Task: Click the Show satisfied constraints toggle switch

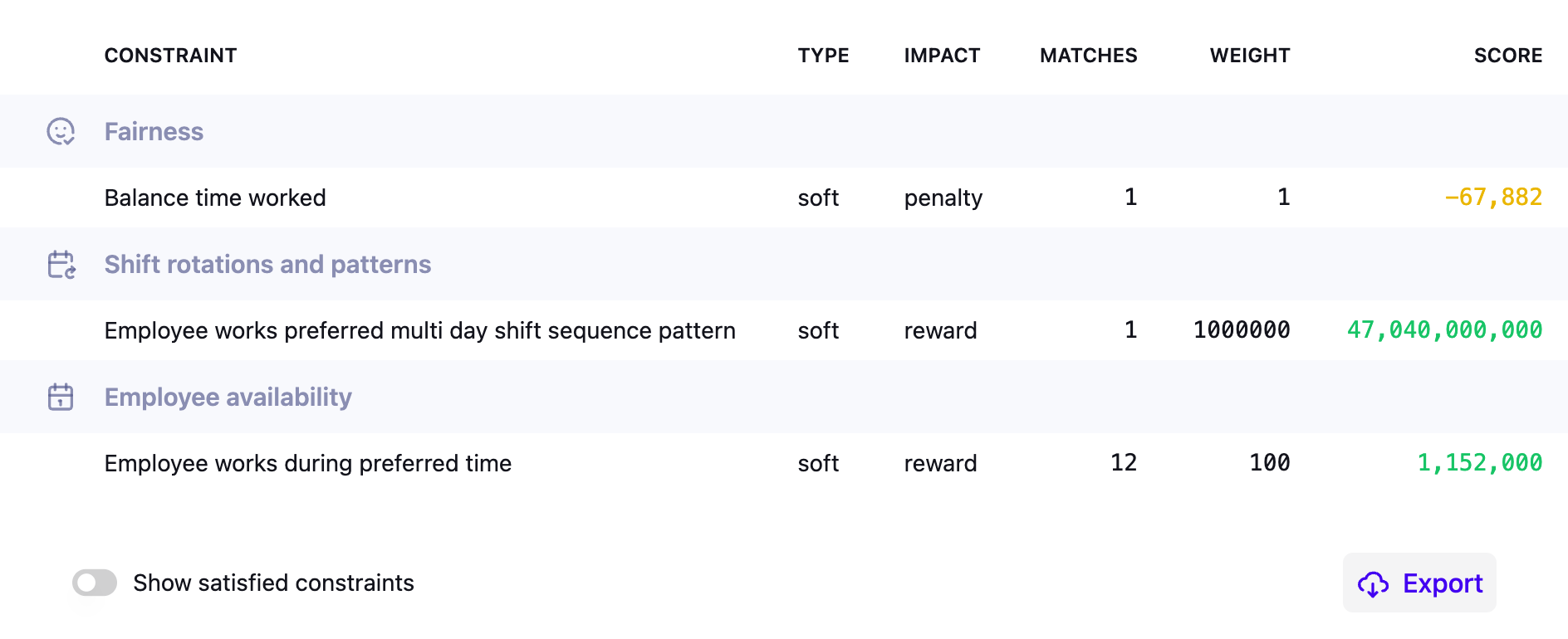Action: click(x=94, y=583)
